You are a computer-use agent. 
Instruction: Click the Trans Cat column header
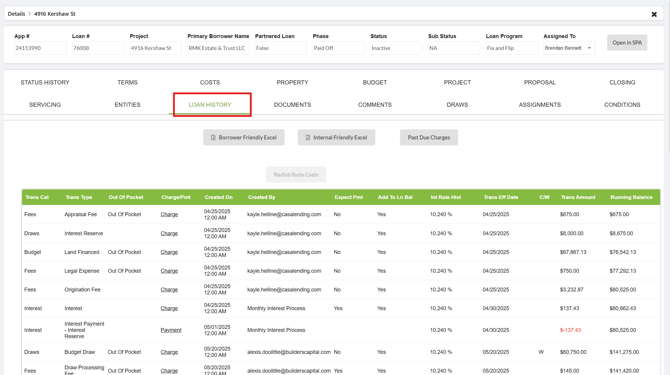[37, 197]
